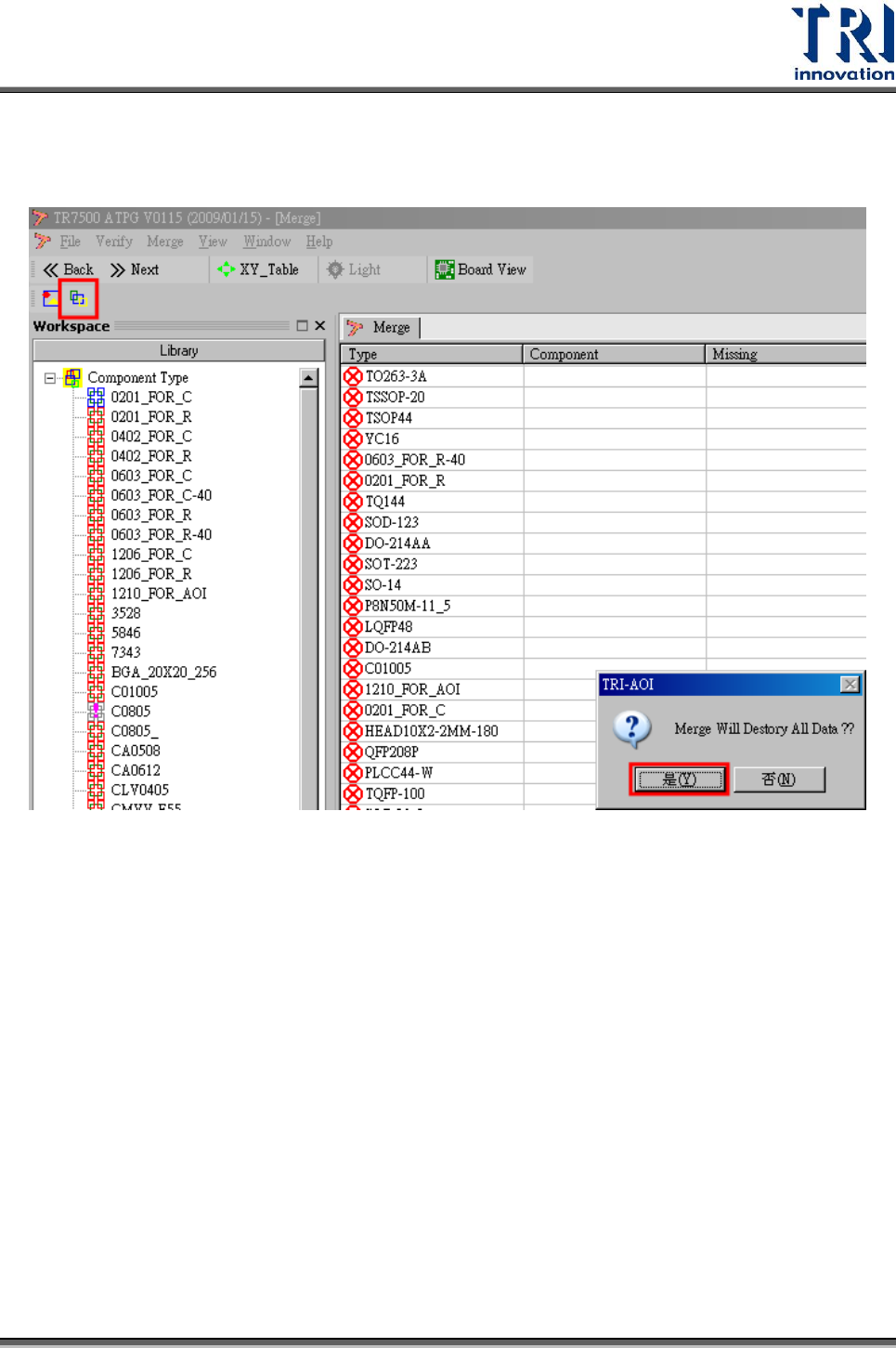896x1348 pixels.
Task: Click the Light toolbar button
Action: point(354,269)
